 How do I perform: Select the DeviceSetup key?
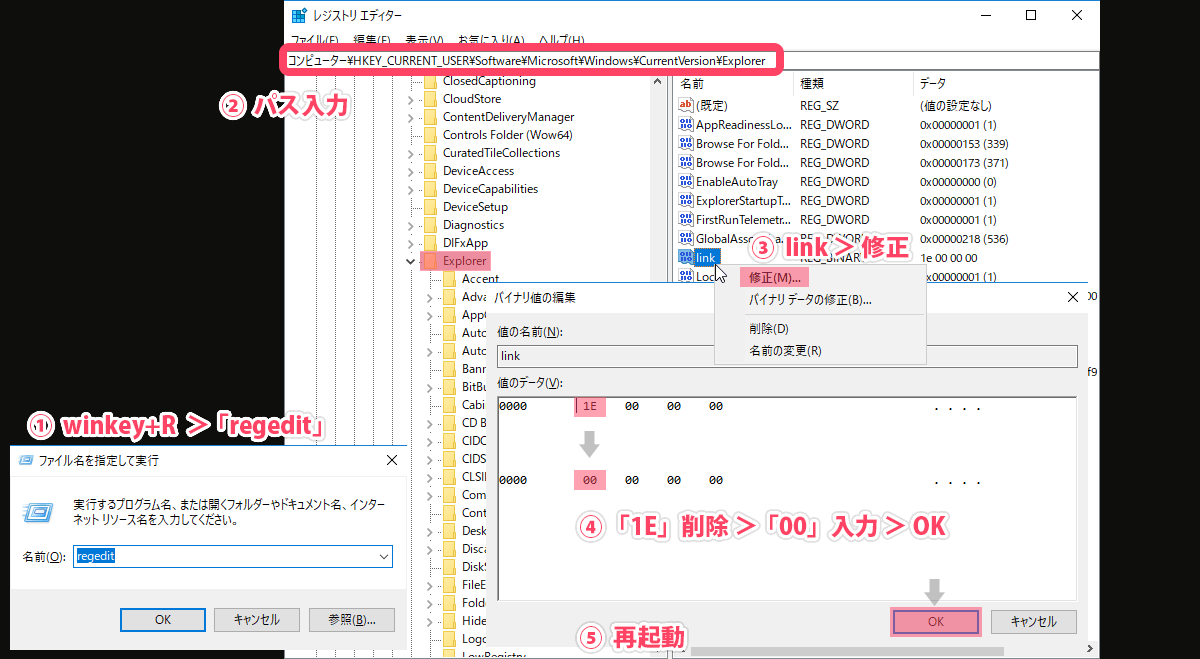coord(475,207)
